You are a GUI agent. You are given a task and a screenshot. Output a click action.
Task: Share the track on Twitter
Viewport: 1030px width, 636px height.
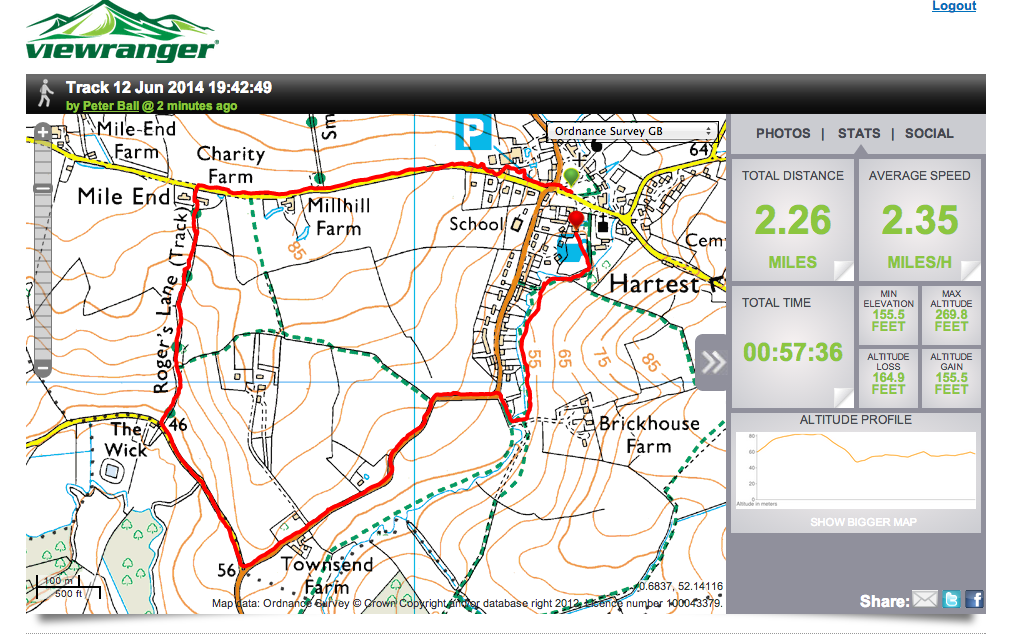click(x=951, y=600)
